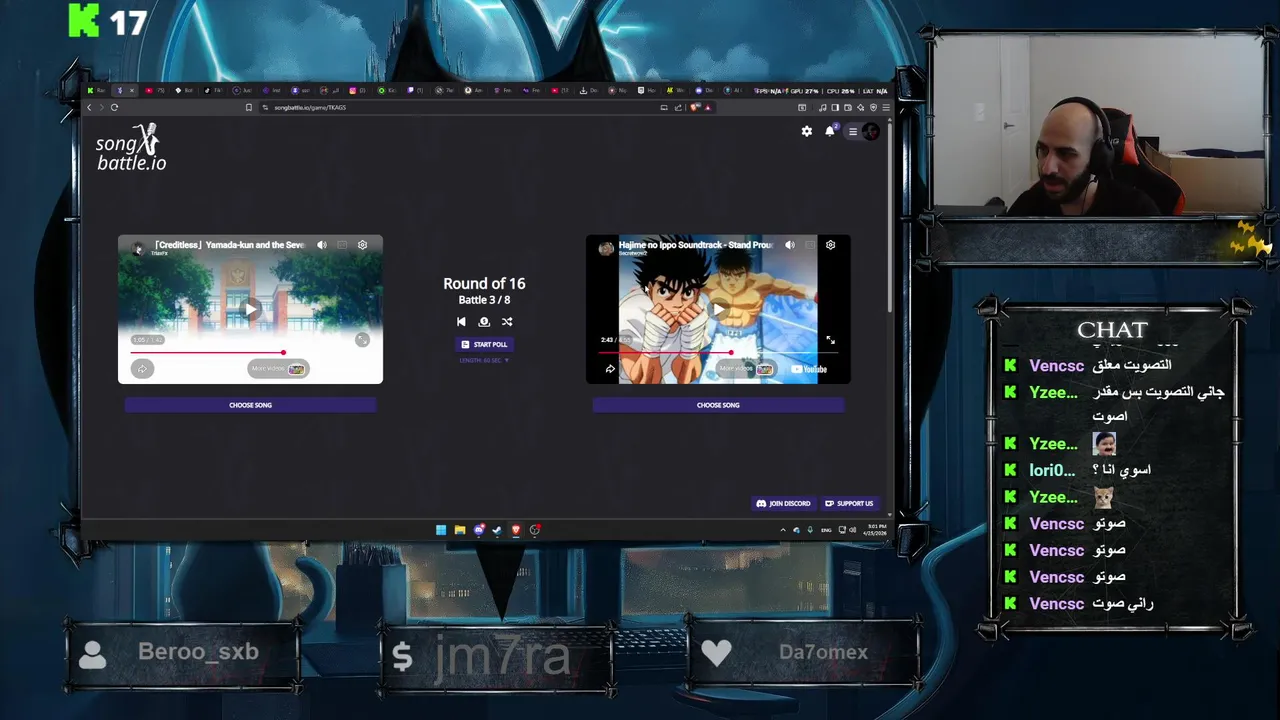Mute the Yamada-kun video
Viewport: 1280px width, 720px height.
(x=322, y=245)
